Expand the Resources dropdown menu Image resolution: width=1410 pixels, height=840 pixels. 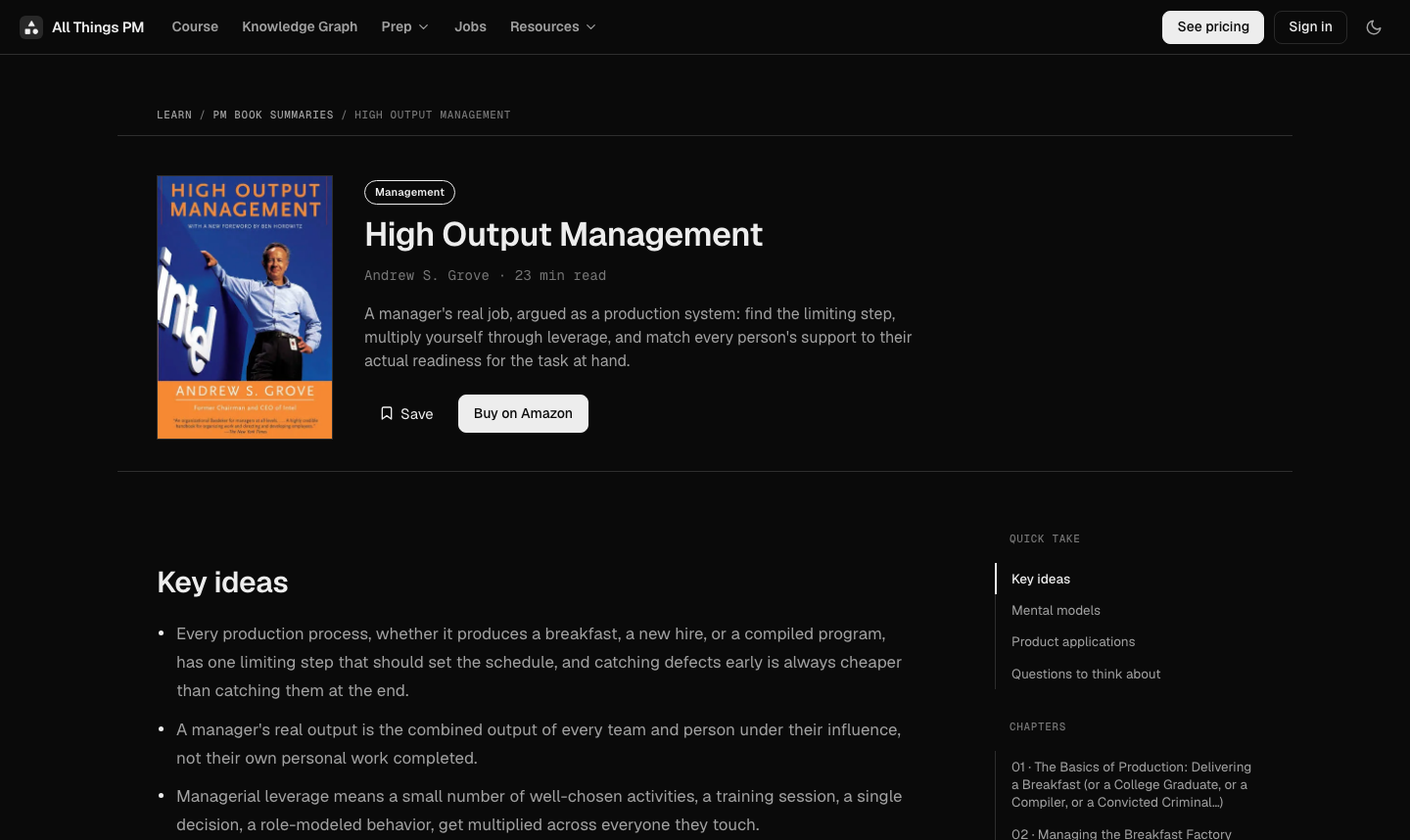pos(553,26)
